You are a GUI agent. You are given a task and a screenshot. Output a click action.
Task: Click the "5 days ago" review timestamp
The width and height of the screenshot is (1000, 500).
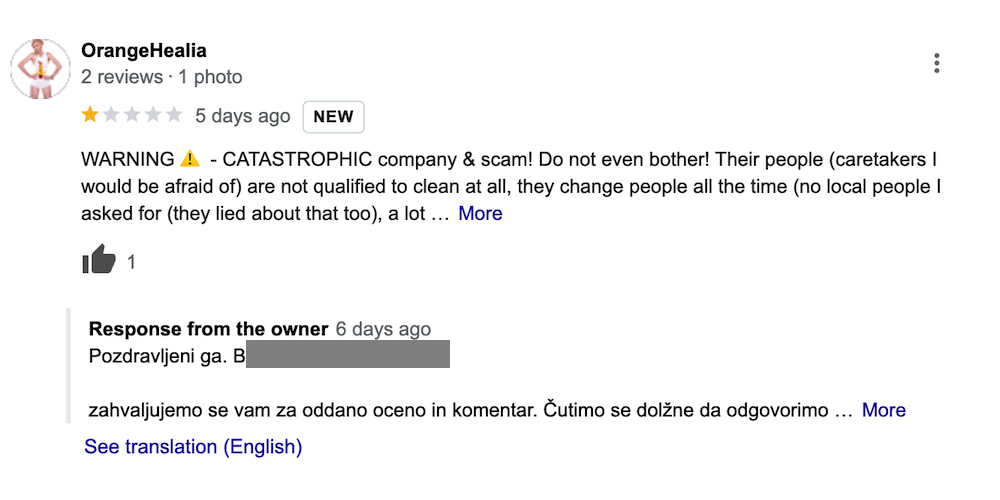242,116
